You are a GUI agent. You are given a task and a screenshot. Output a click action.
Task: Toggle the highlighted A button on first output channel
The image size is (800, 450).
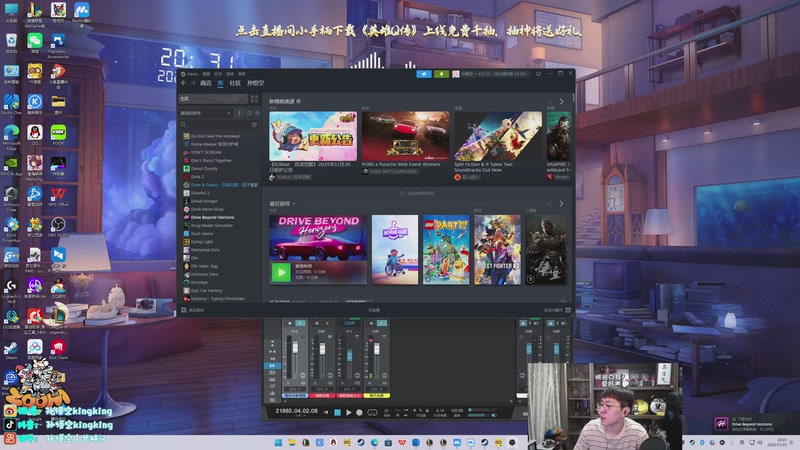click(x=523, y=323)
